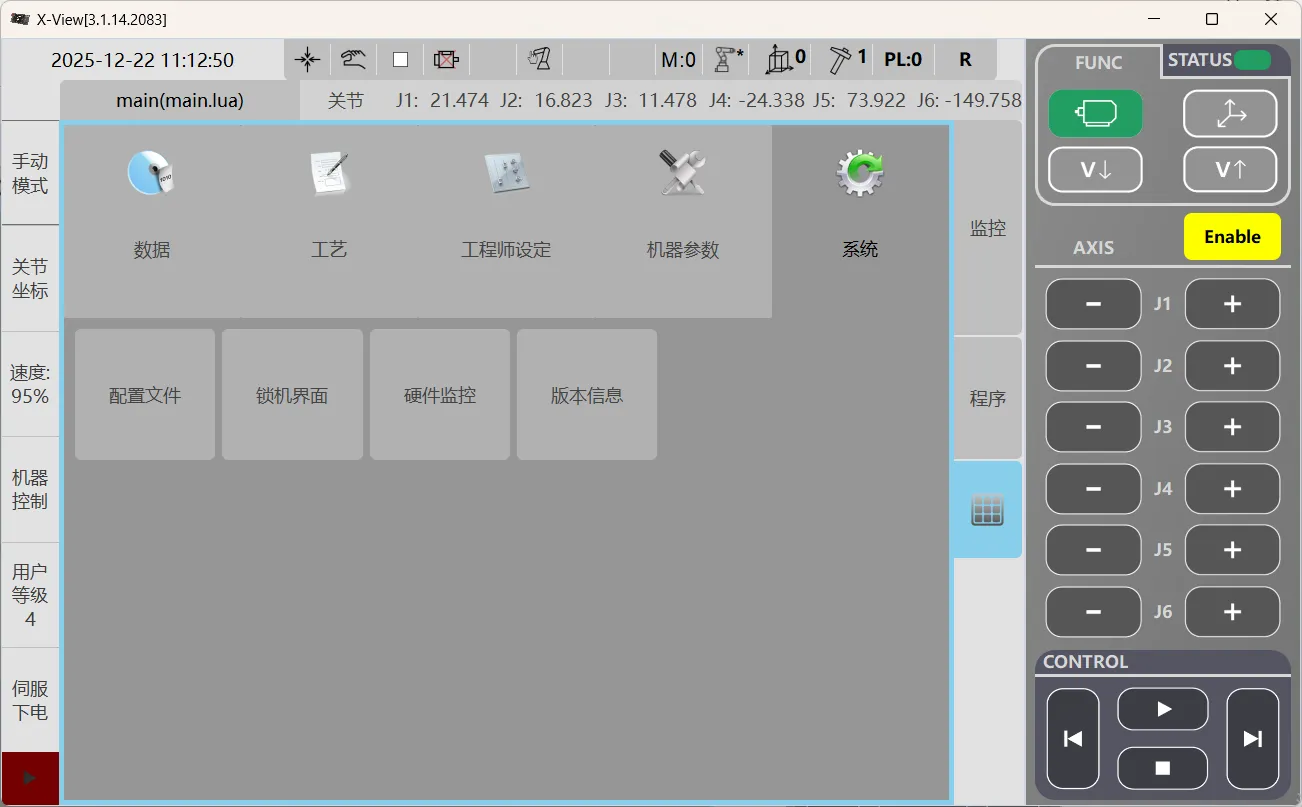This screenshot has width=1302, height=807.
Task: Open the 关节坐标 coordinate system selector
Action: pos(30,279)
